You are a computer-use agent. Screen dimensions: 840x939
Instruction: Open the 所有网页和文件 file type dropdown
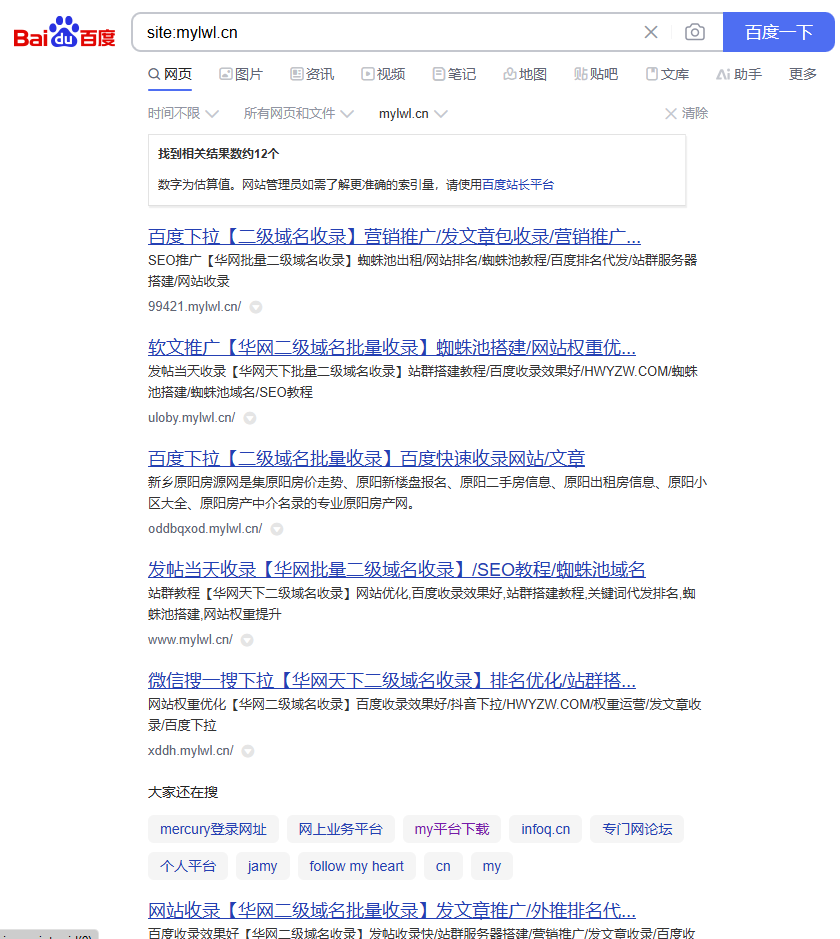[299, 113]
